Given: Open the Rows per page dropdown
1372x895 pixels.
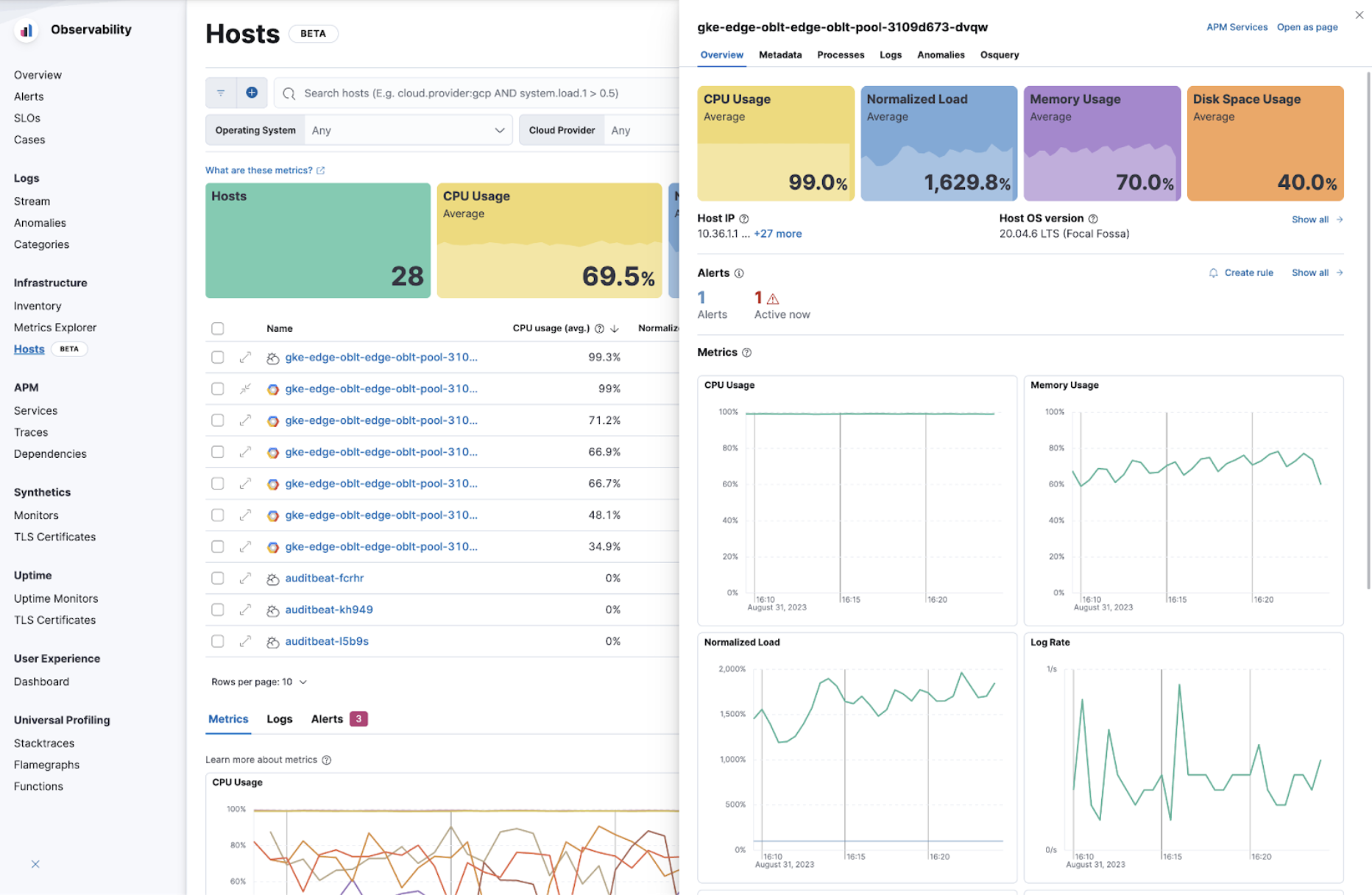Looking at the screenshot, I should pos(259,682).
